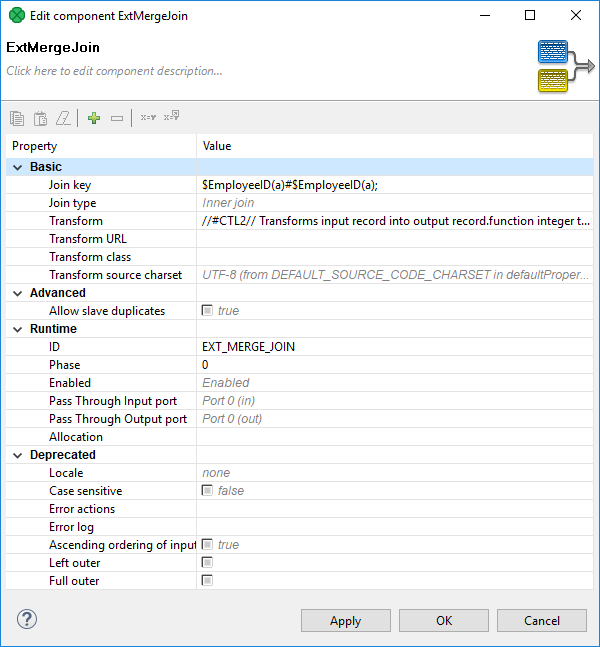
Task: Toggle the Allow slave duplicates checkbox
Action: (x=208, y=311)
